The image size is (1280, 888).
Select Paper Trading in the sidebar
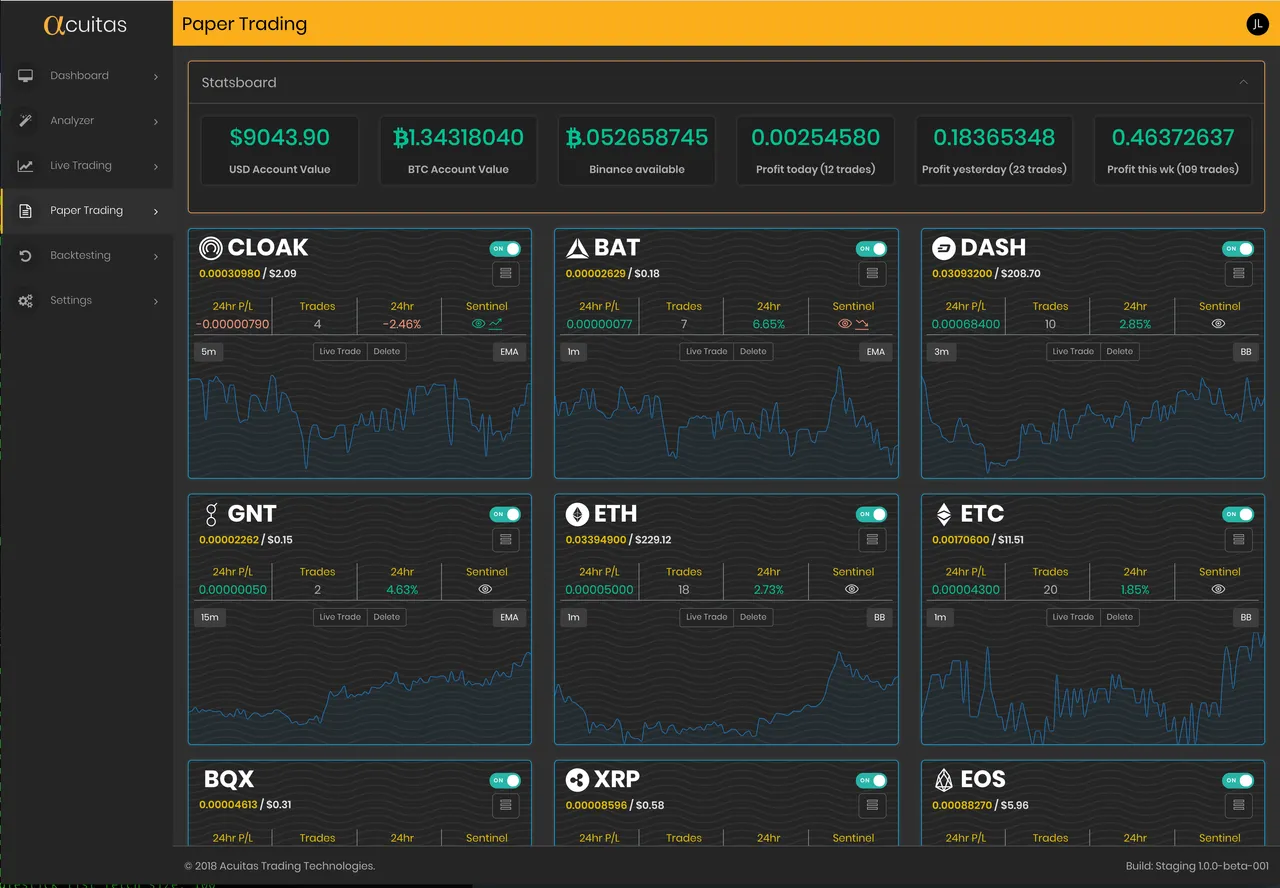click(x=86, y=211)
